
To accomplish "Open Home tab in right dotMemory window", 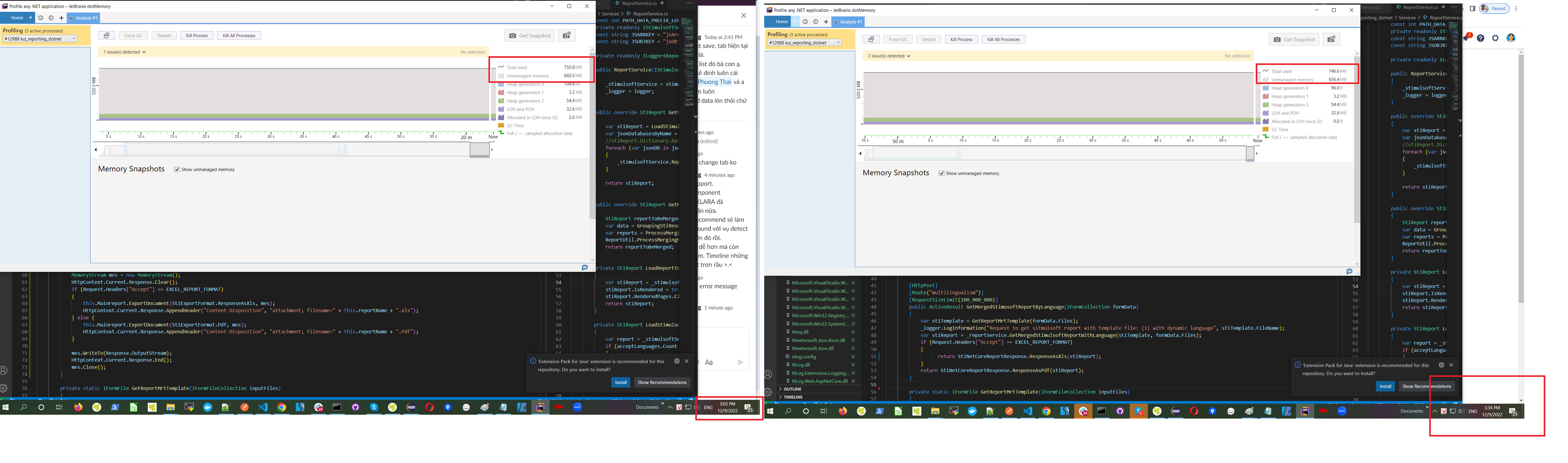I will pyautogui.click(x=782, y=21).
